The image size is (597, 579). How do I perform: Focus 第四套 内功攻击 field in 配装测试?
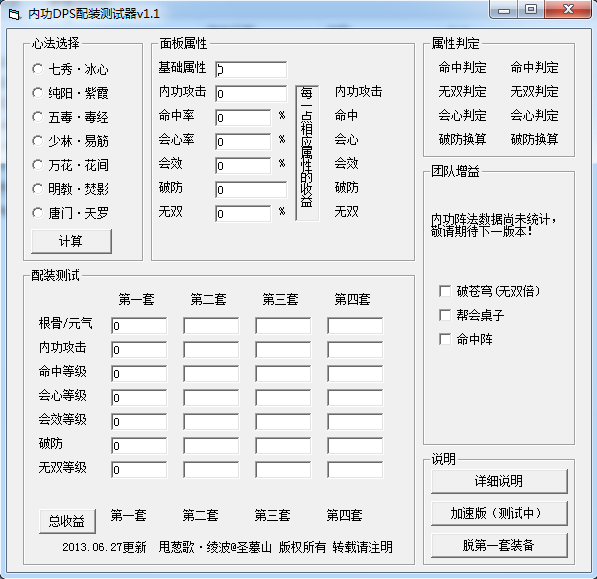(x=355, y=350)
